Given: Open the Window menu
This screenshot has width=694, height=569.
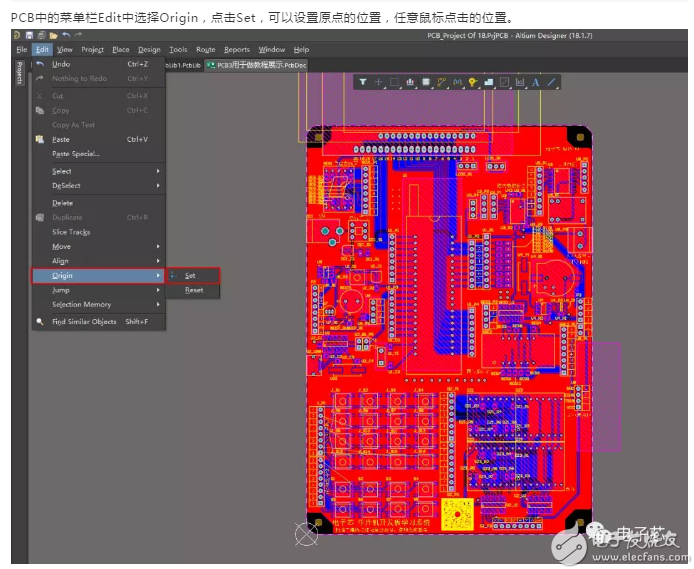Looking at the screenshot, I should pos(272,50).
